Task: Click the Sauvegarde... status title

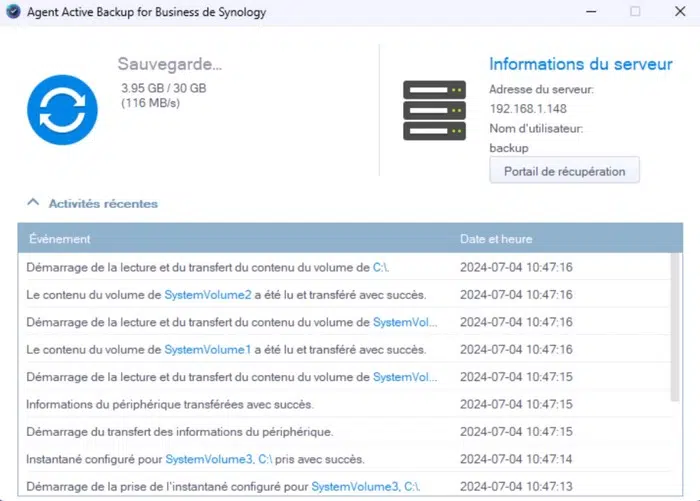Action: pos(170,64)
